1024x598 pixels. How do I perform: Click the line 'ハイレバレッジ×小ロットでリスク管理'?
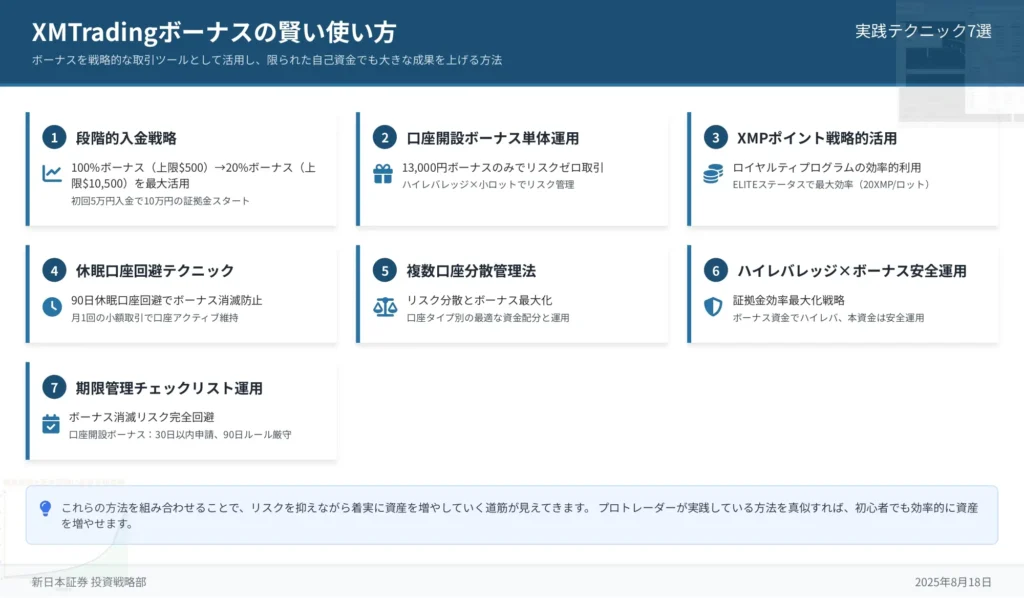tap(488, 185)
